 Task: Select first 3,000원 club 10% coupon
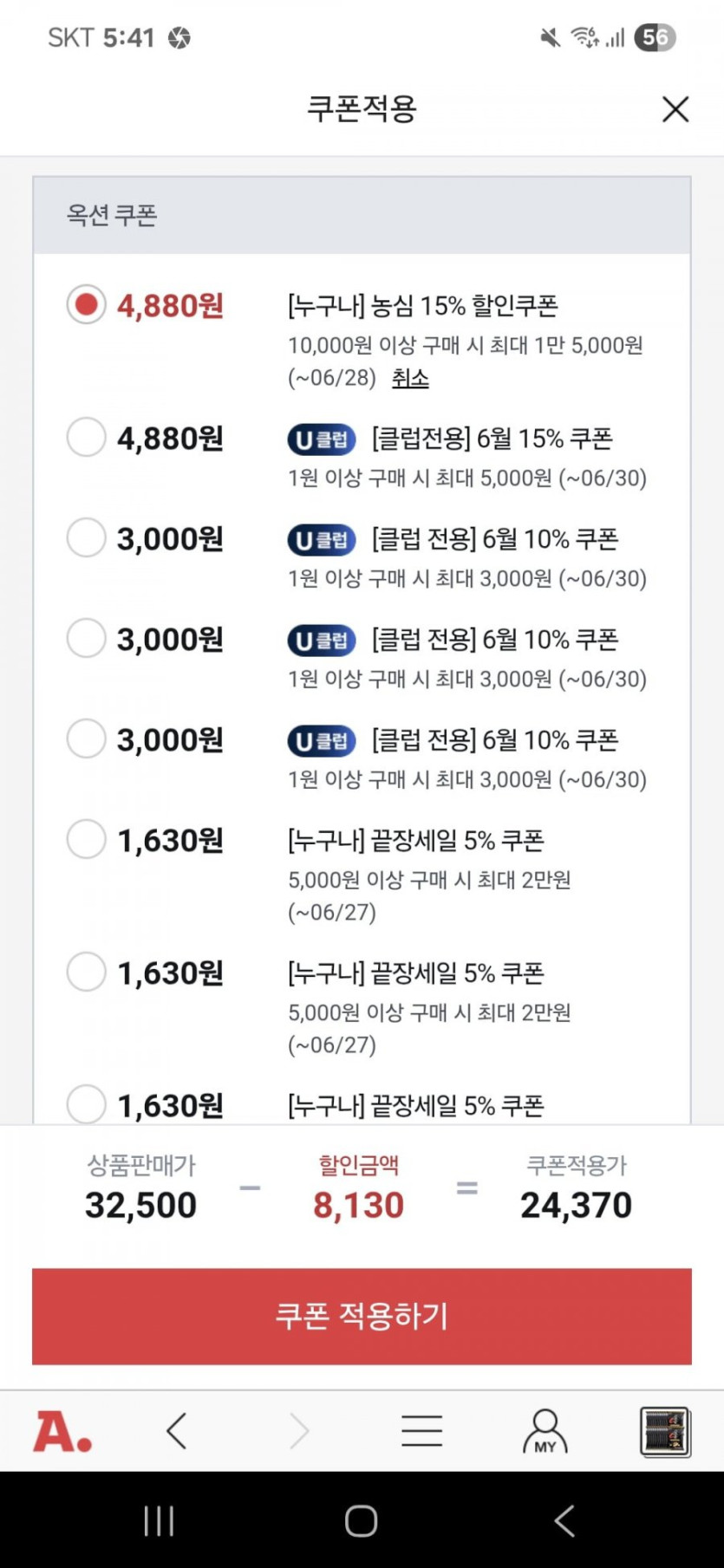coord(87,538)
